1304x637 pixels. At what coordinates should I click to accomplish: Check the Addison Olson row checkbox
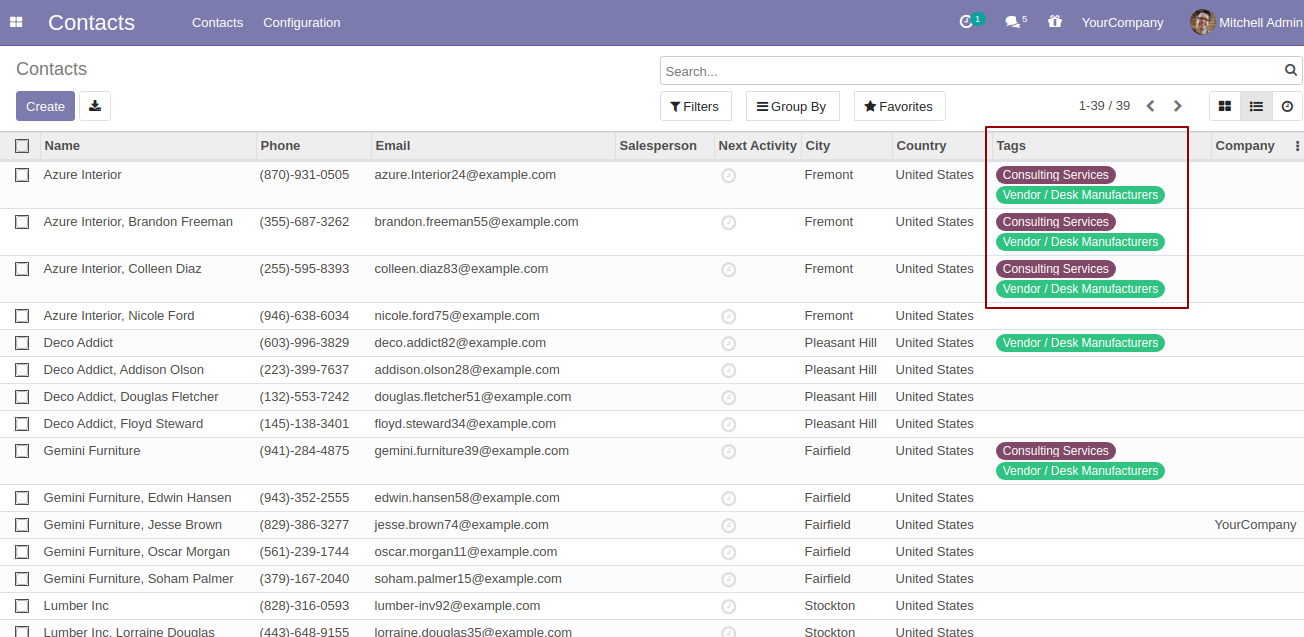tap(22, 370)
